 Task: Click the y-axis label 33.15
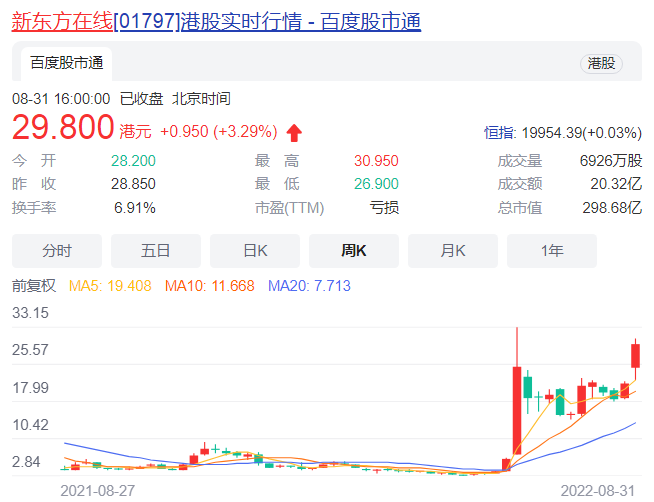30,313
